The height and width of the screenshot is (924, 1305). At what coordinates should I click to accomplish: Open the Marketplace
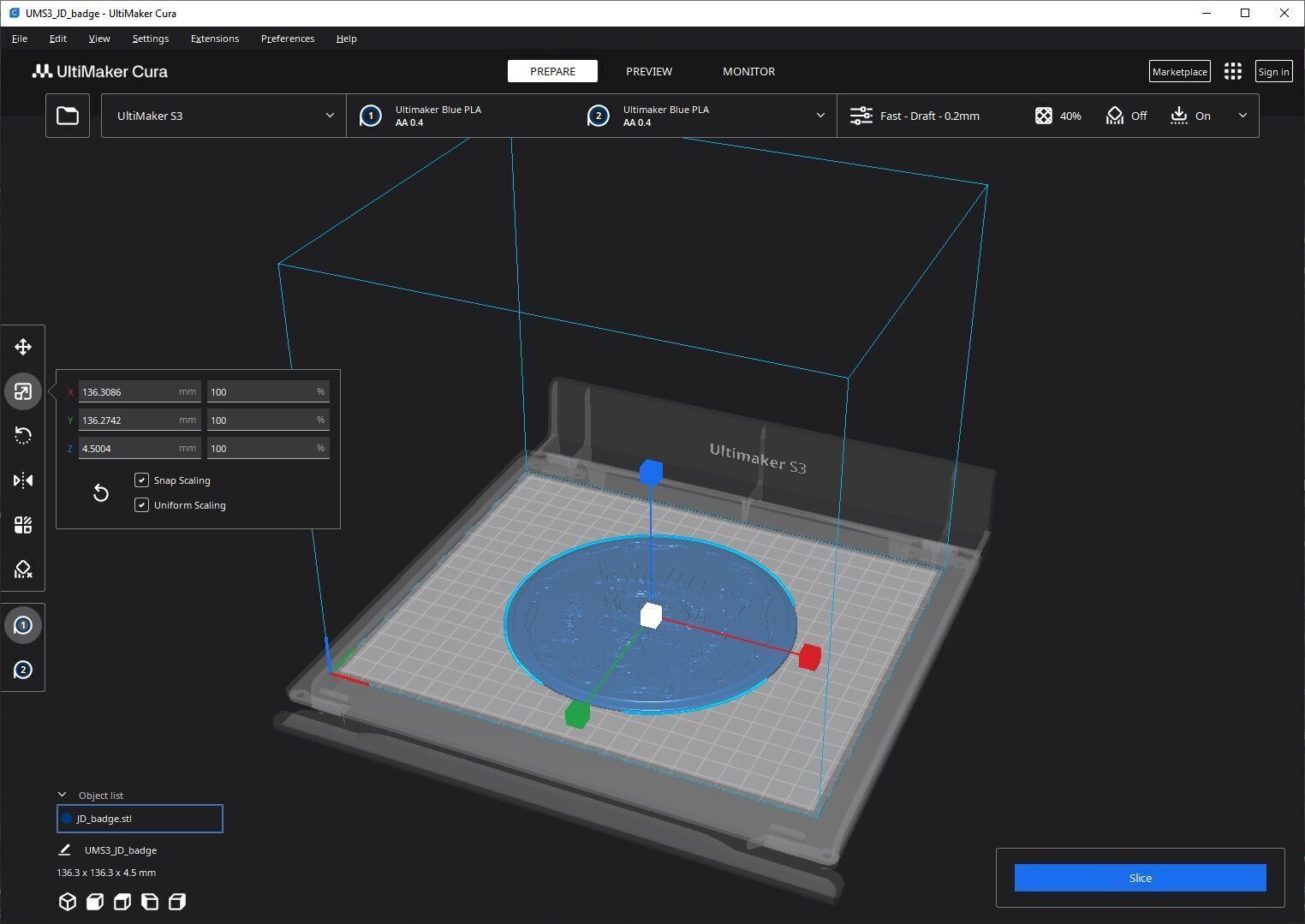click(1179, 72)
